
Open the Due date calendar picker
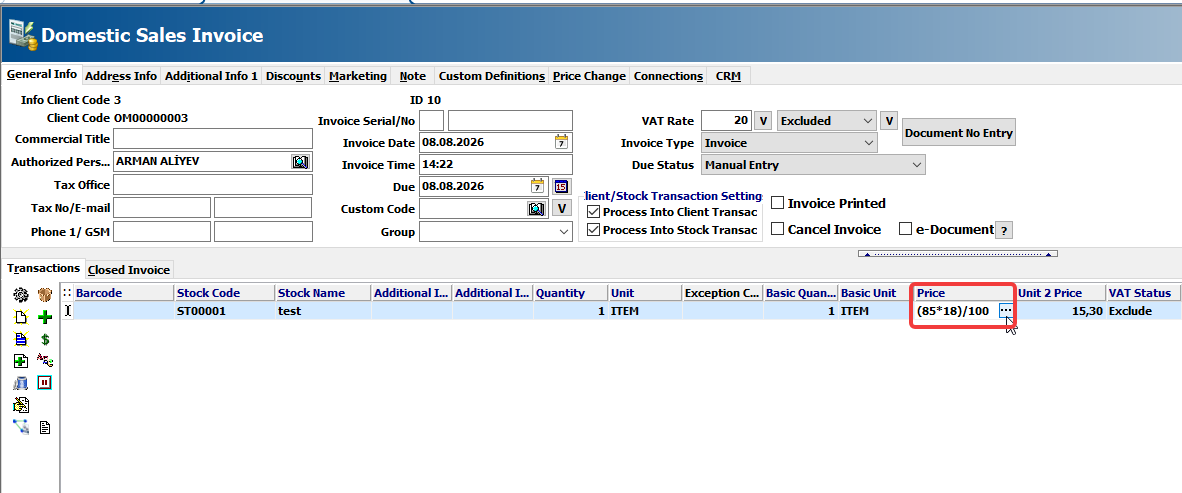(x=537, y=186)
